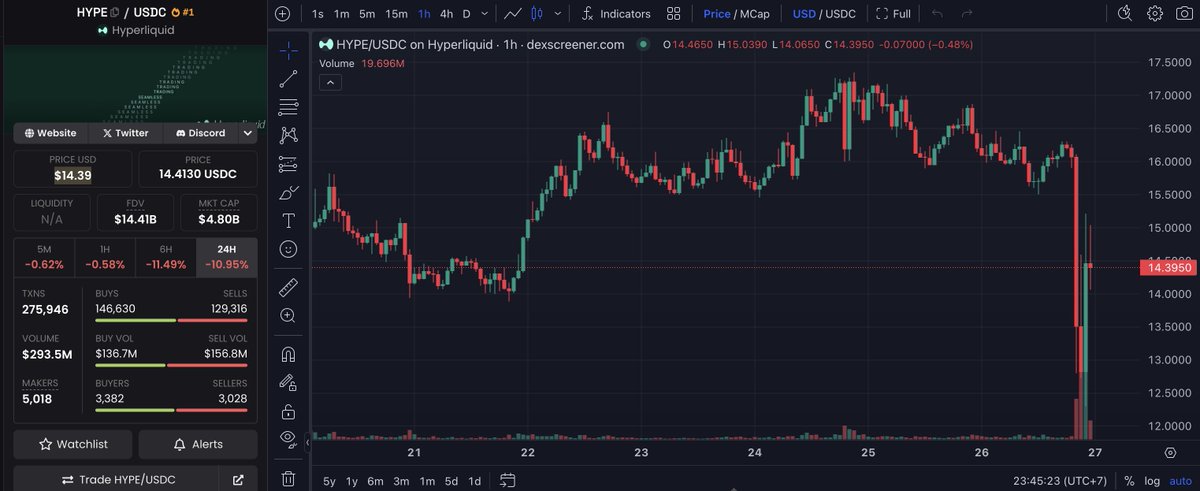Copy the HYPE token address icon
The image size is (1200, 491).
coord(114,13)
